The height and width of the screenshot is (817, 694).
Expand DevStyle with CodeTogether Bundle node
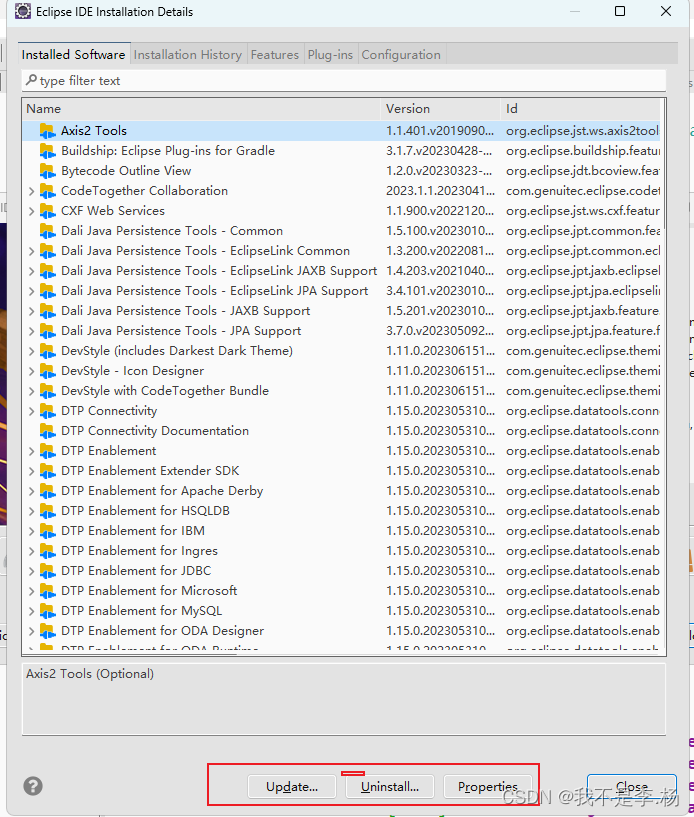31,391
